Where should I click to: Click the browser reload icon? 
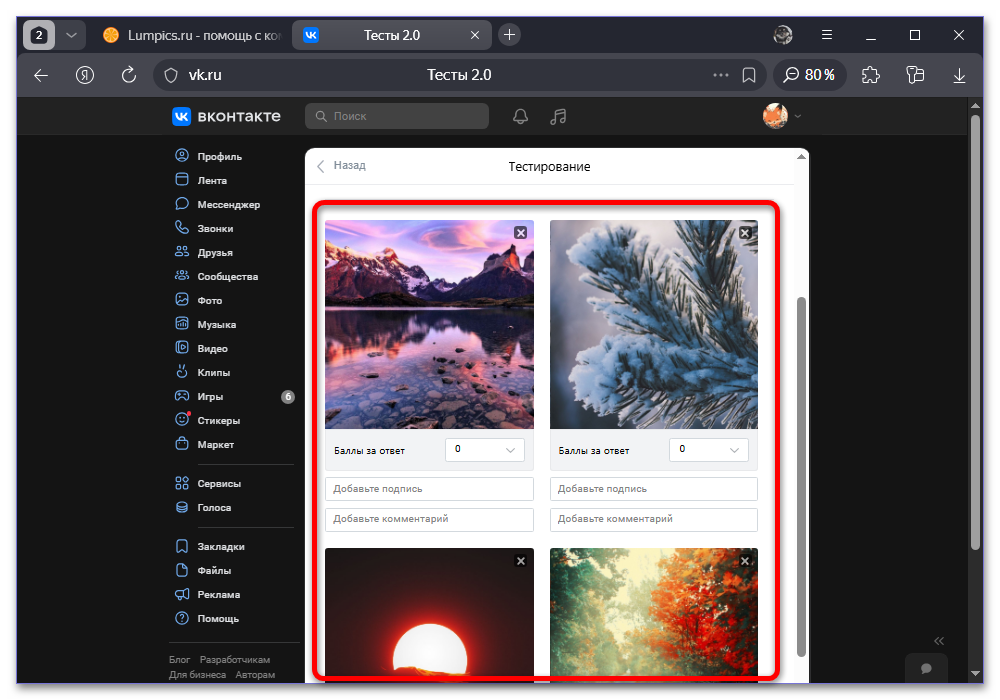129,75
